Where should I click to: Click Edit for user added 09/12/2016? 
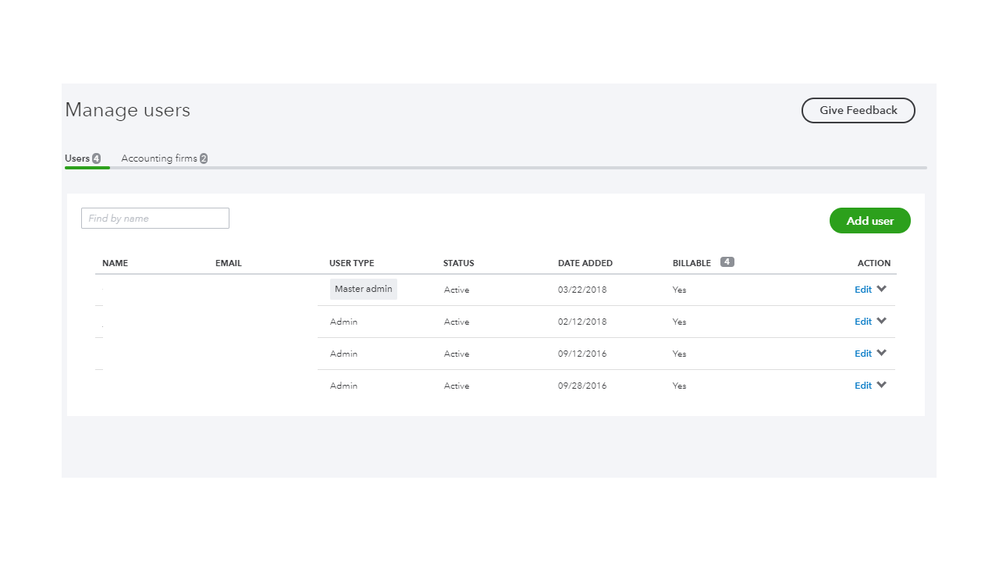tap(862, 354)
